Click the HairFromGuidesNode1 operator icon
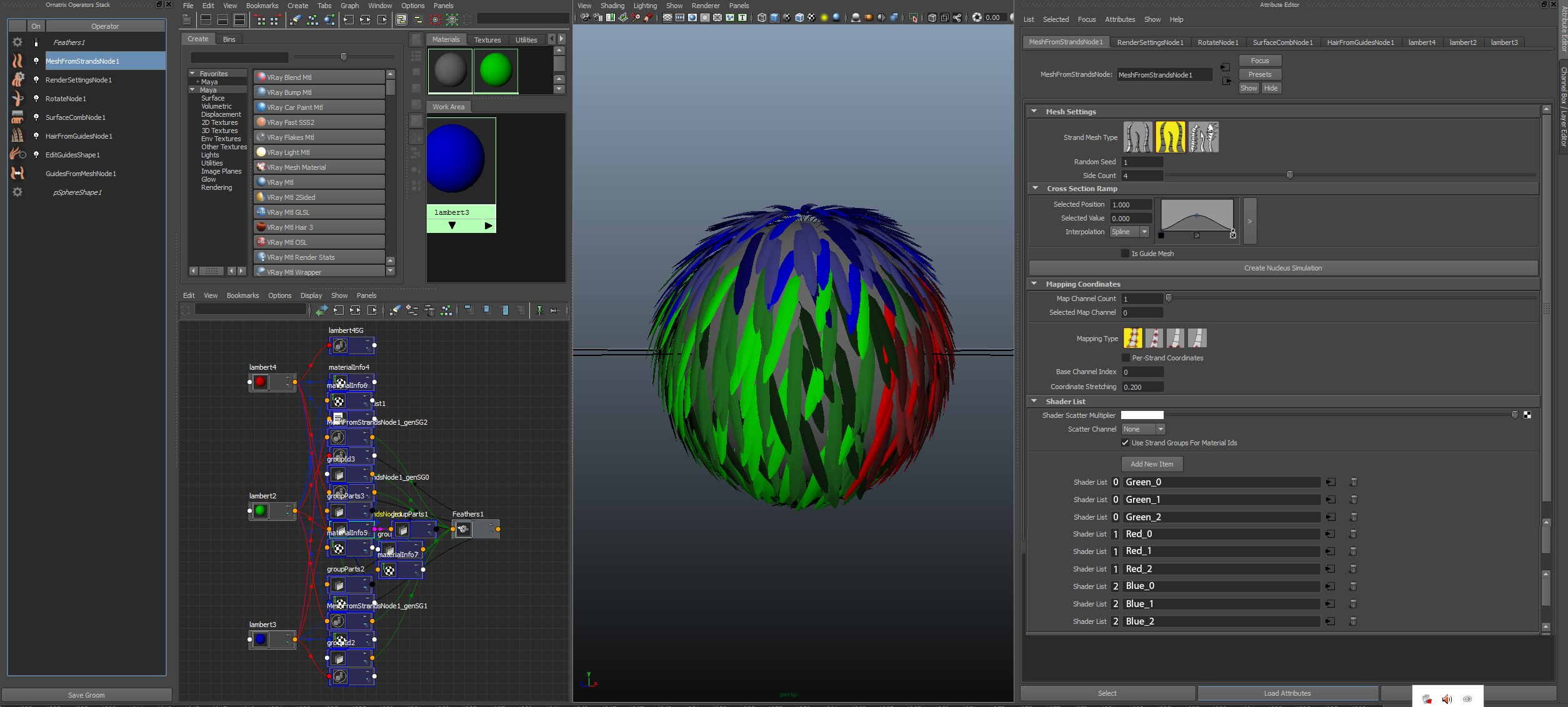The height and width of the screenshot is (707, 1568). pyautogui.click(x=17, y=136)
